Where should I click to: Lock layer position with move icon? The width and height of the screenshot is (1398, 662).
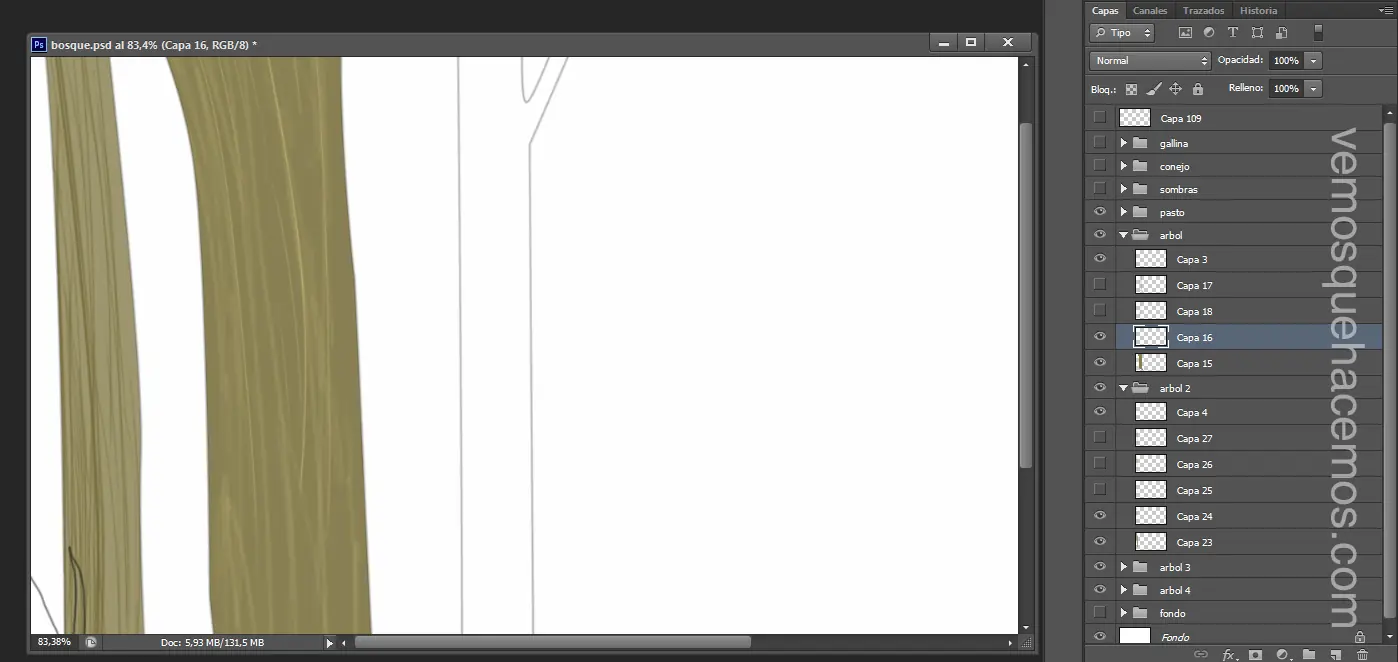(x=1176, y=89)
